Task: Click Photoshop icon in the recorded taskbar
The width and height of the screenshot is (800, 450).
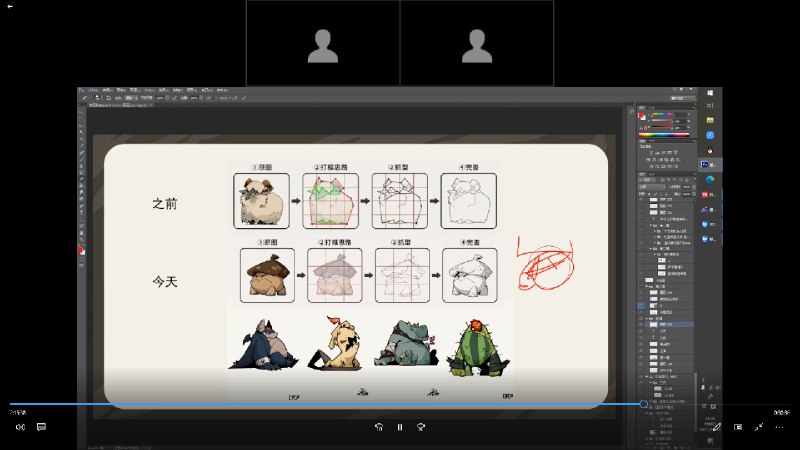Action: pyautogui.click(x=710, y=163)
